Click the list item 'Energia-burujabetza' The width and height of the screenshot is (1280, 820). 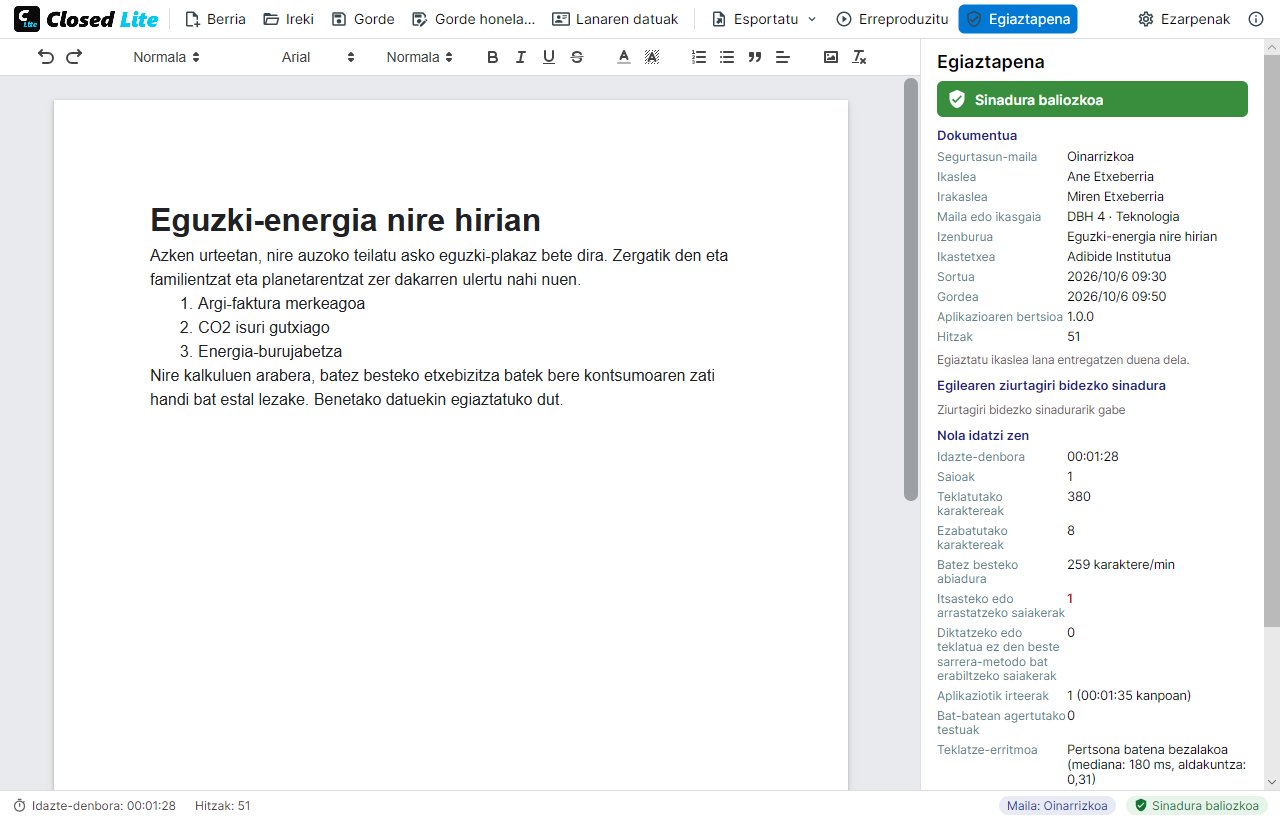pos(270,351)
